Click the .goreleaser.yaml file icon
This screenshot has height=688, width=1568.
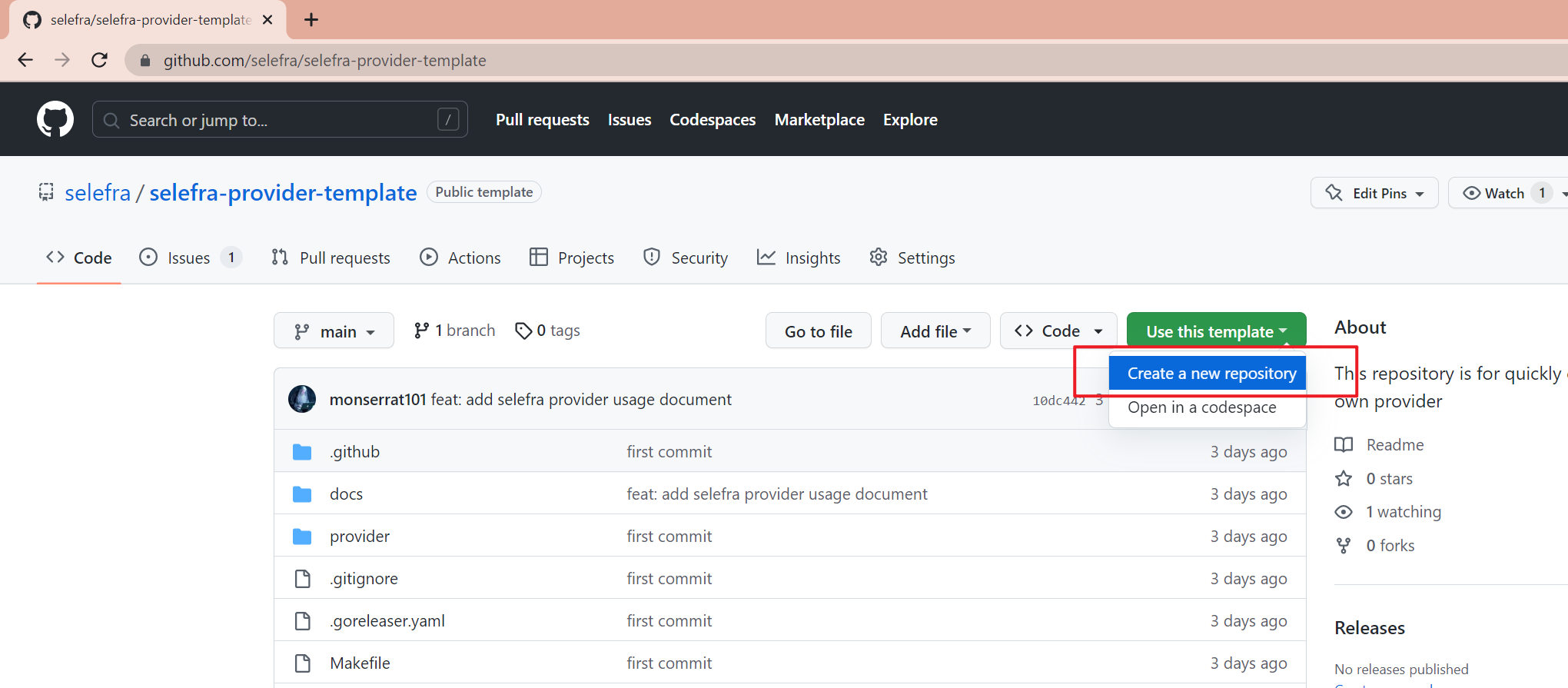(x=303, y=621)
